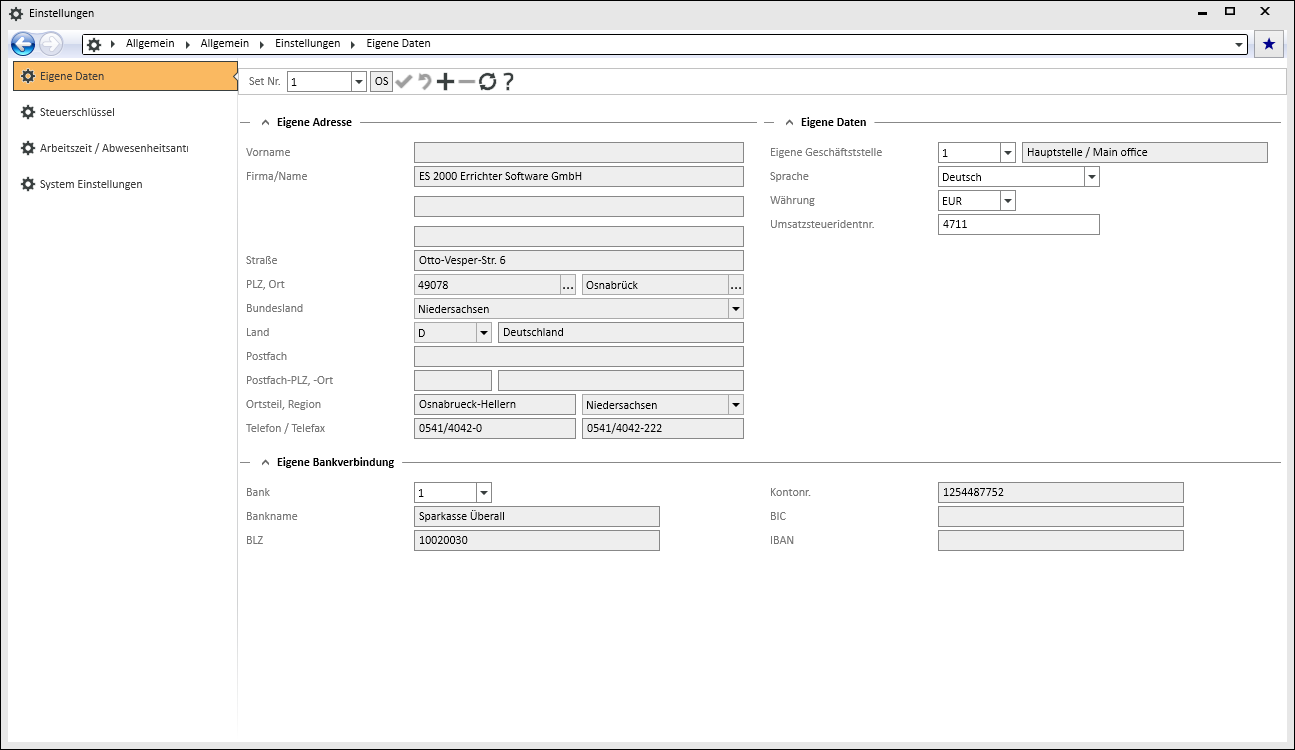The height and width of the screenshot is (750, 1295).
Task: Click the Hauptstelle / Main office field
Action: pos(1145,153)
